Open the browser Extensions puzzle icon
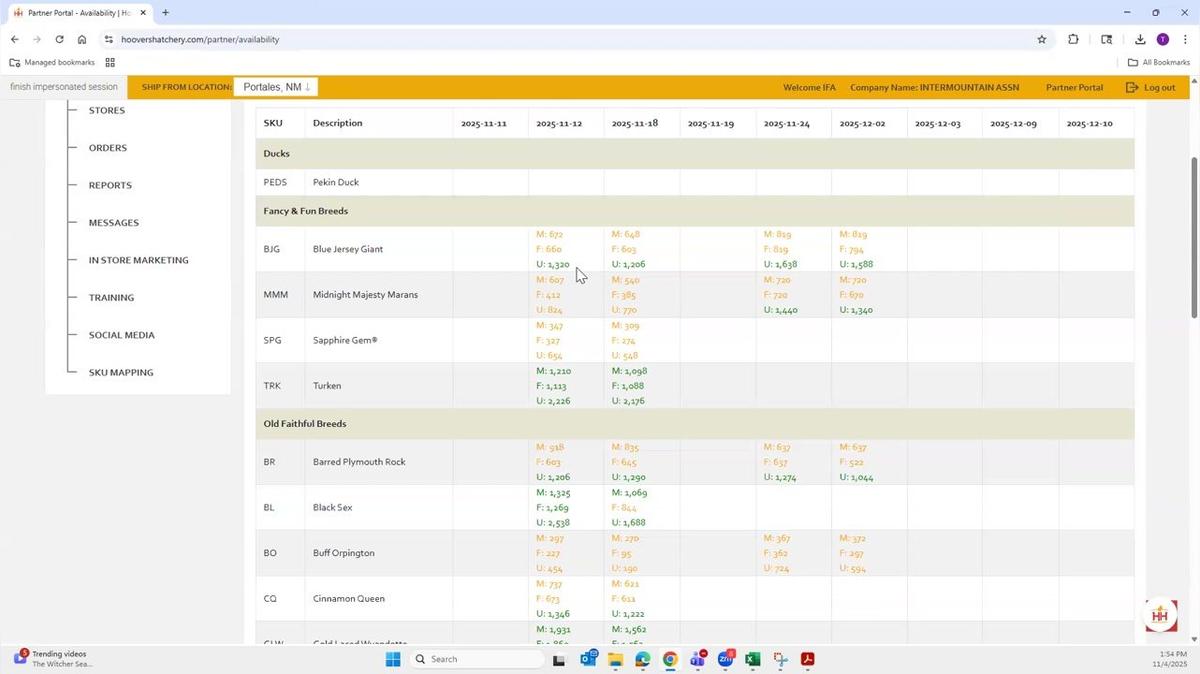 point(1073,39)
